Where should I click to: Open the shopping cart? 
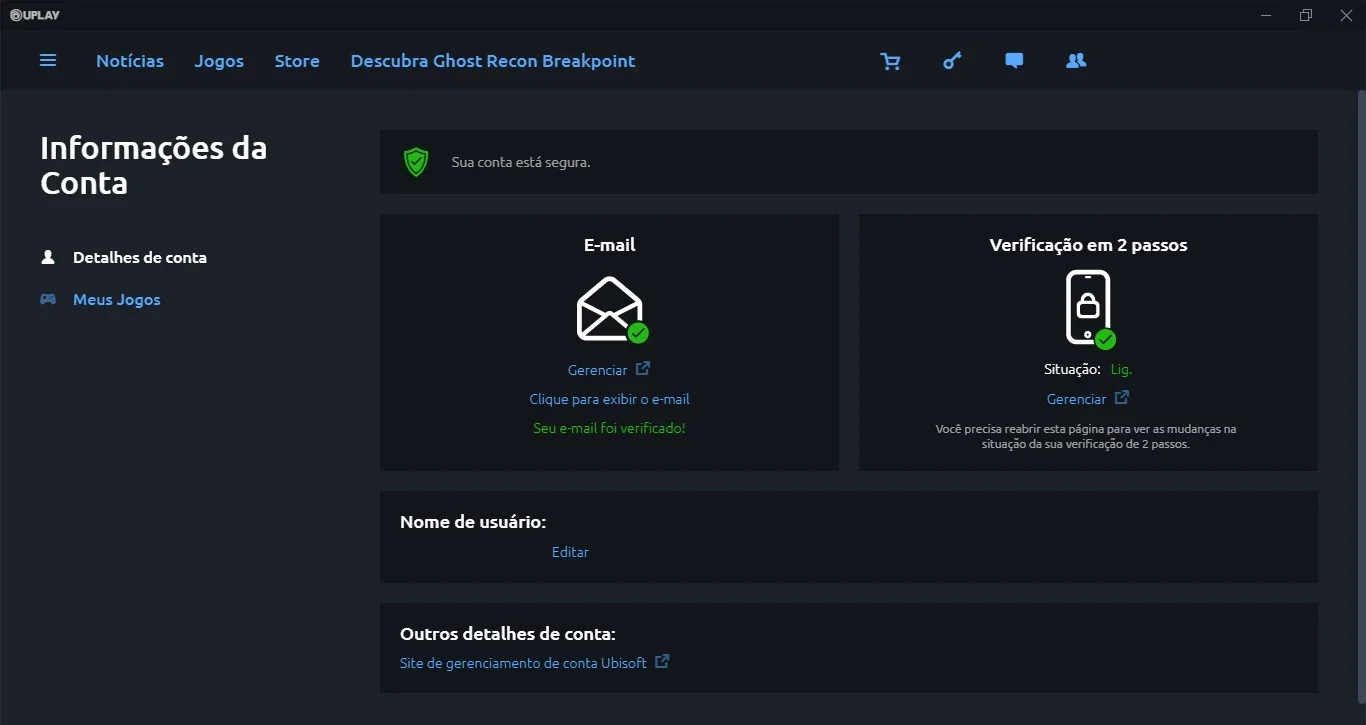tap(890, 61)
